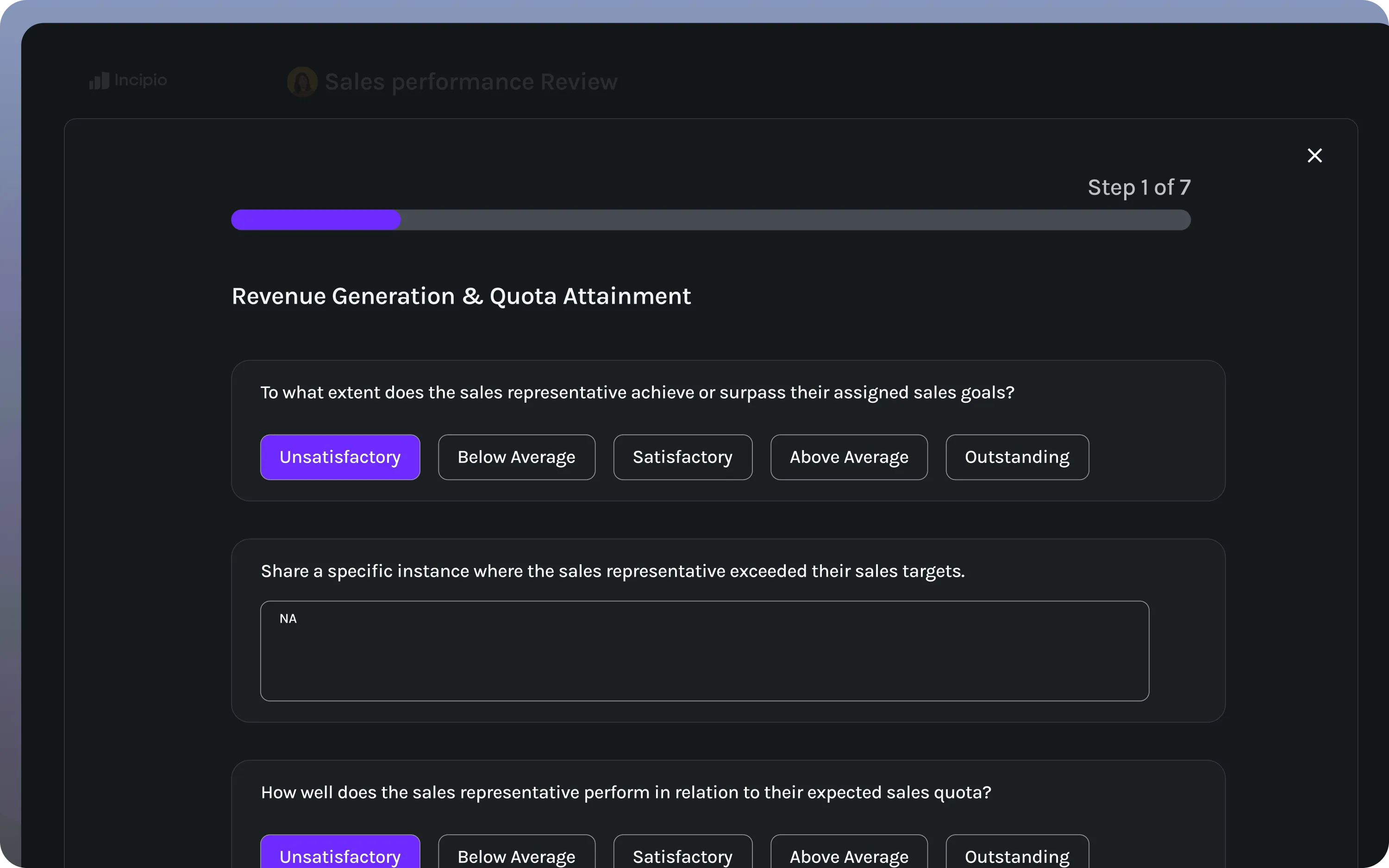Rate sales goals as Outstanding
This screenshot has width=1389, height=868.
tap(1016, 457)
